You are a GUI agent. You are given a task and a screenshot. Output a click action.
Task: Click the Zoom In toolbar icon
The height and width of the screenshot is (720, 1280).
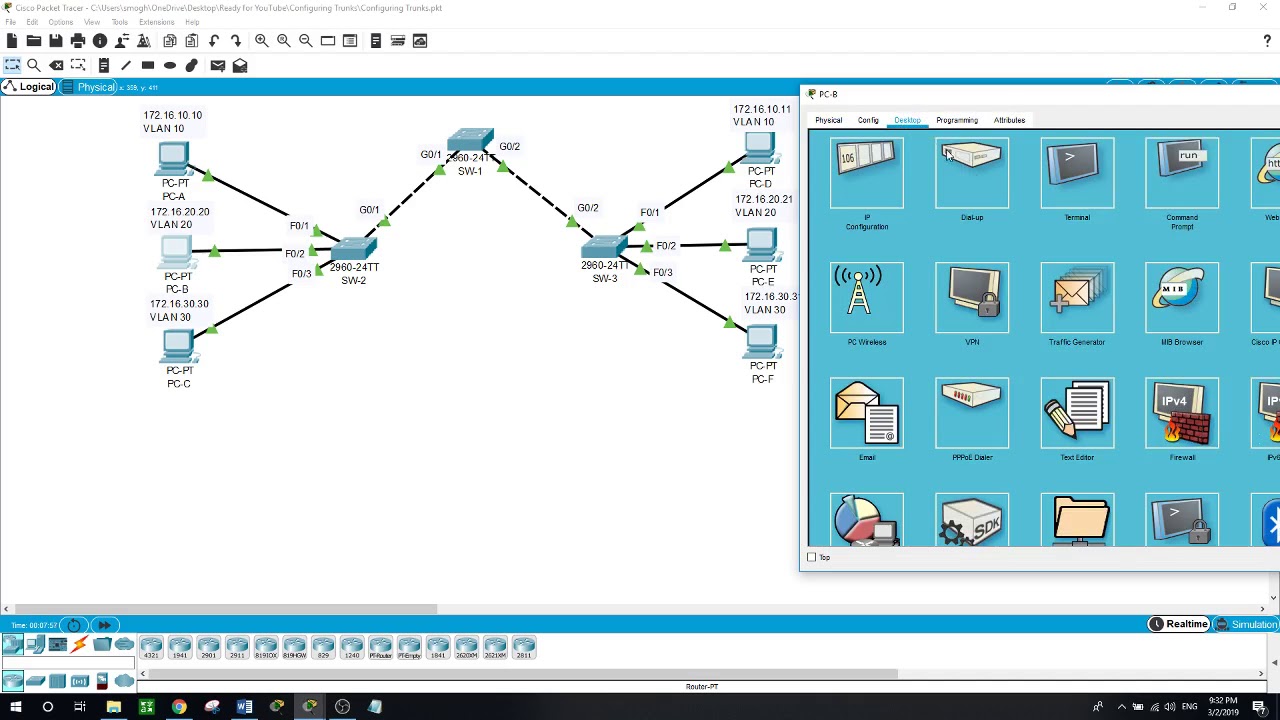click(262, 41)
